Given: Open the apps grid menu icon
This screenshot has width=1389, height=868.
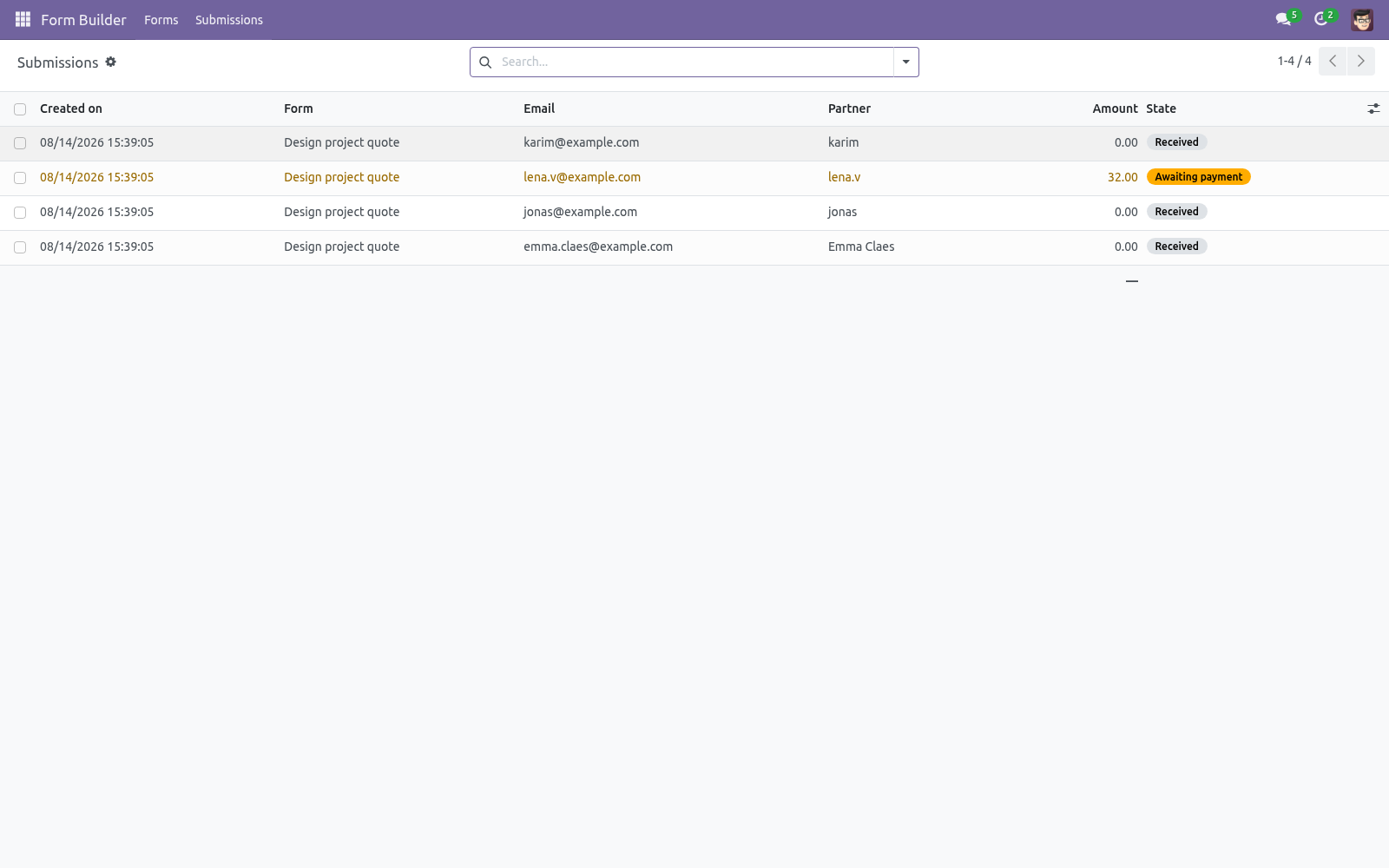Looking at the screenshot, I should click(23, 19).
